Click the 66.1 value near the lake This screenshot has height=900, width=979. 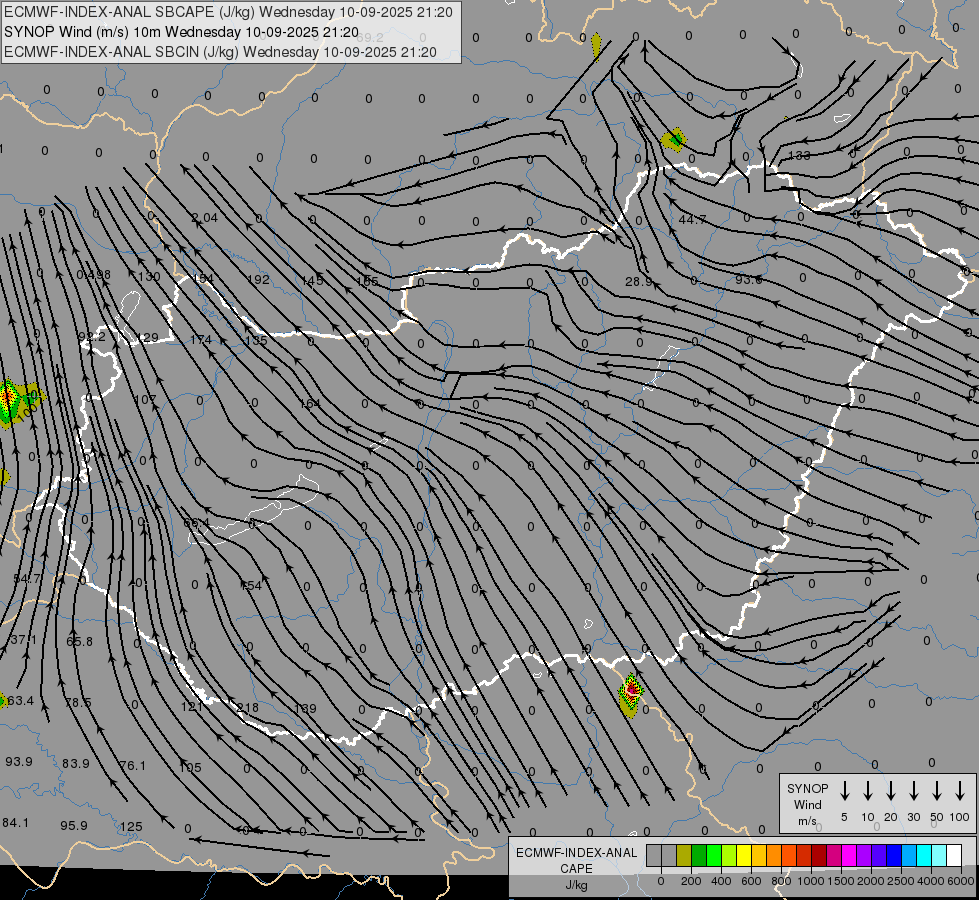tap(197, 523)
